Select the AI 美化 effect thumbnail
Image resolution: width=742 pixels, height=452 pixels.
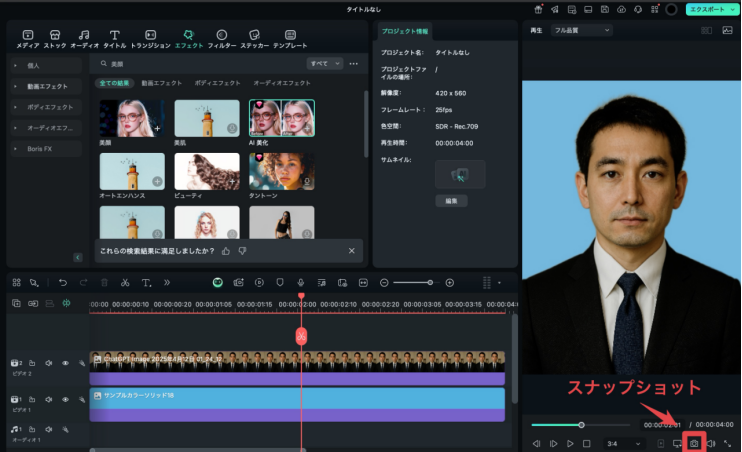pyautogui.click(x=281, y=118)
